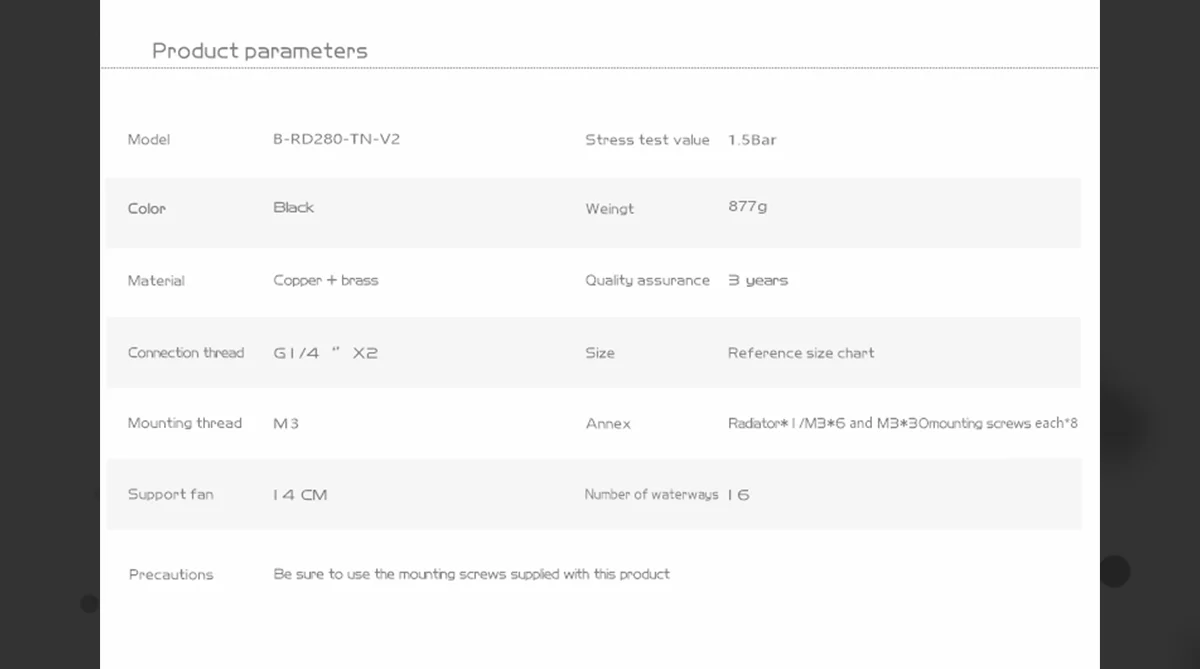Click the Annex label
Image resolution: width=1200 pixels, height=669 pixels.
(x=608, y=424)
